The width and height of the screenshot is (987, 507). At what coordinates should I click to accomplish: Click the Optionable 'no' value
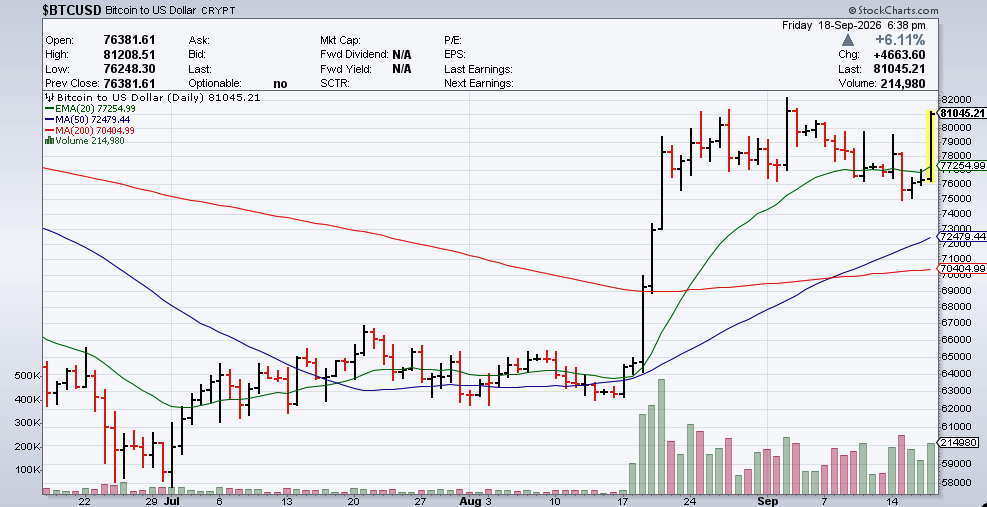click(280, 83)
